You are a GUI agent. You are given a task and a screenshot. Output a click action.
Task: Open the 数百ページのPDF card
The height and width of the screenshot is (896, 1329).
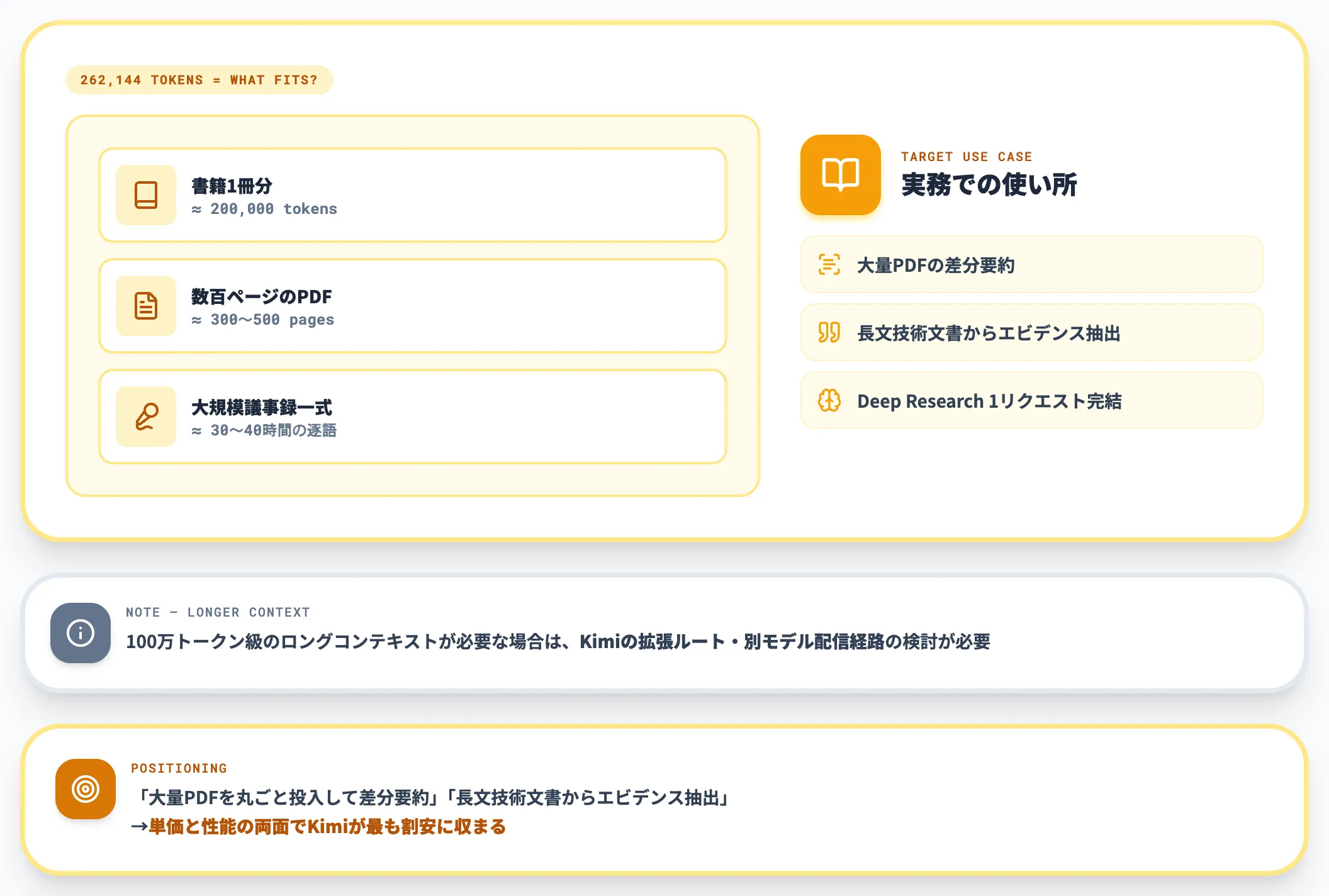(413, 306)
